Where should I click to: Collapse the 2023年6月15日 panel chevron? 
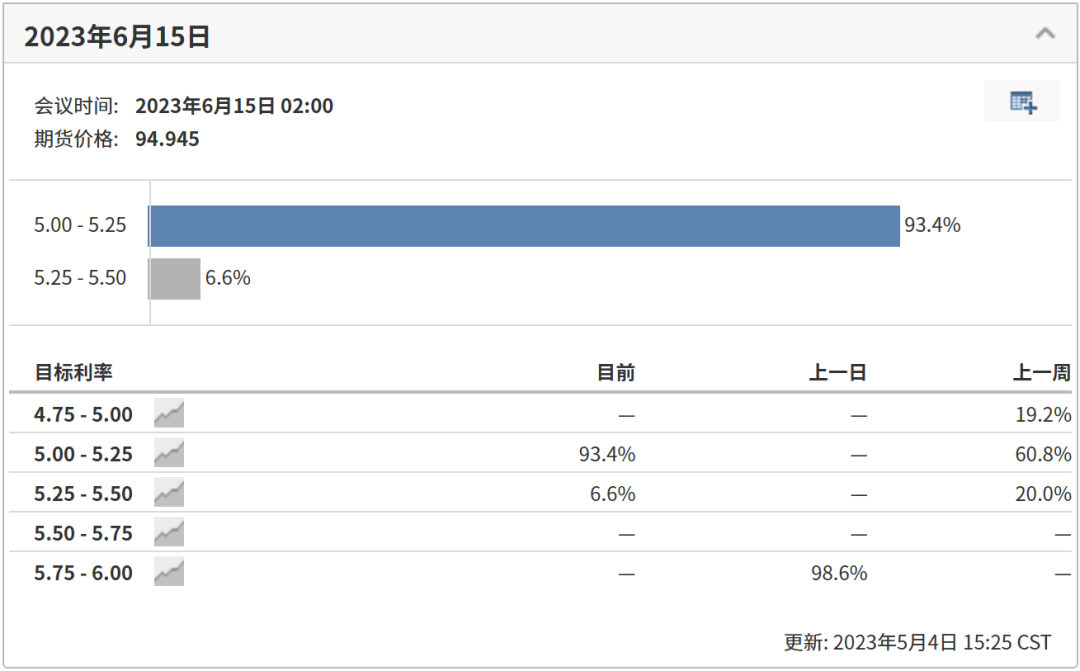click(x=1045, y=33)
